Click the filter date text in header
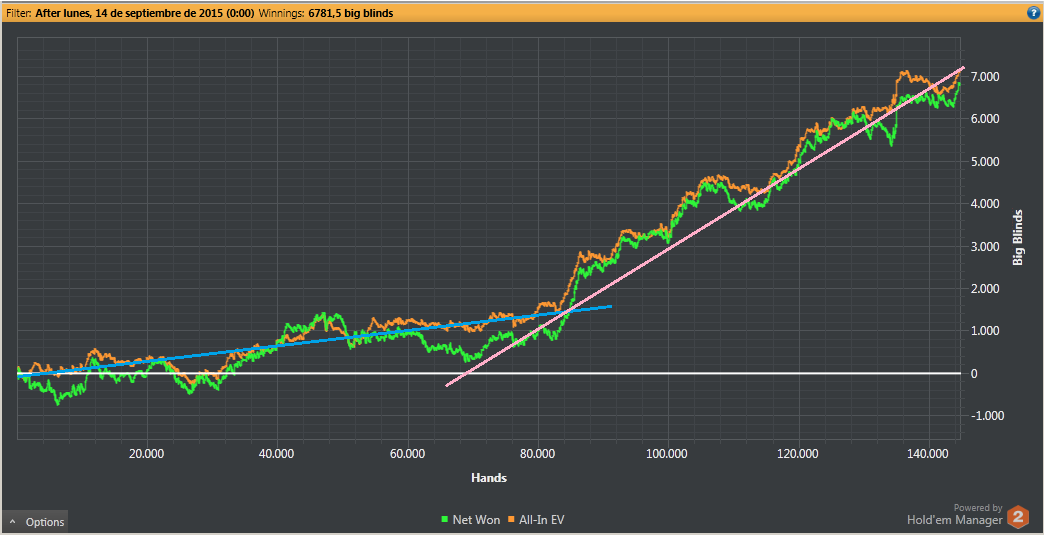 coord(144,13)
